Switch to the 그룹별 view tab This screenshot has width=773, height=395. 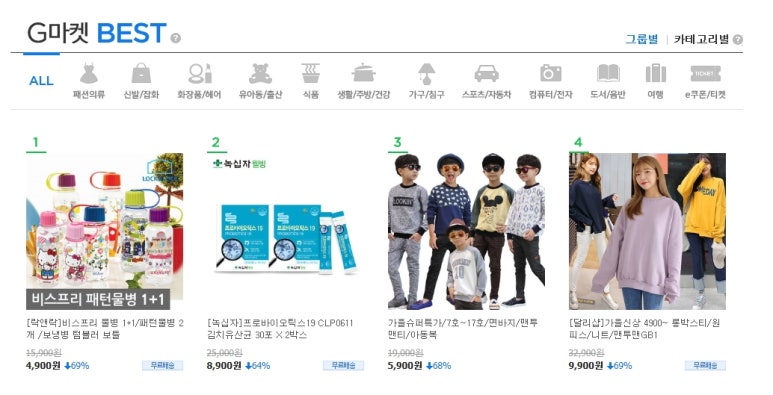click(x=642, y=39)
